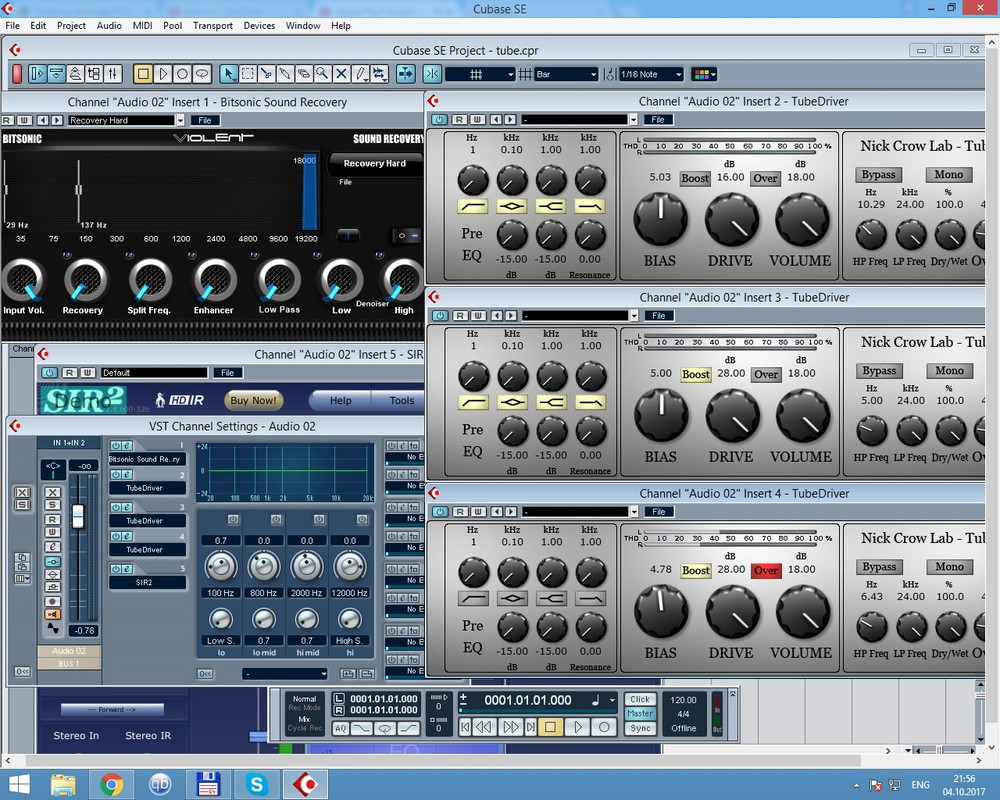
Task: Select the Range Selection tool
Action: 247,74
